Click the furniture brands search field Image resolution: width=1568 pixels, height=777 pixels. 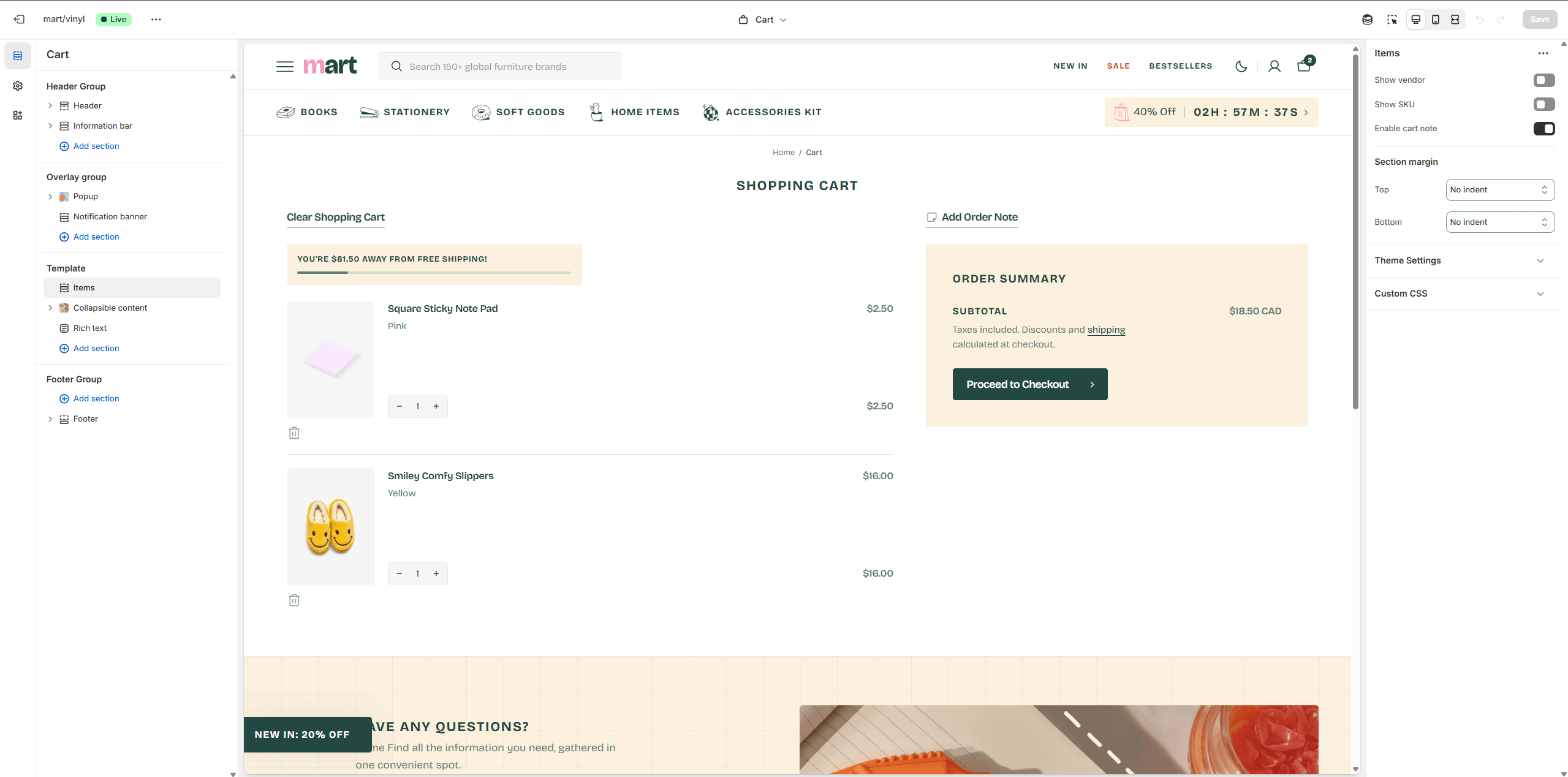coord(499,66)
